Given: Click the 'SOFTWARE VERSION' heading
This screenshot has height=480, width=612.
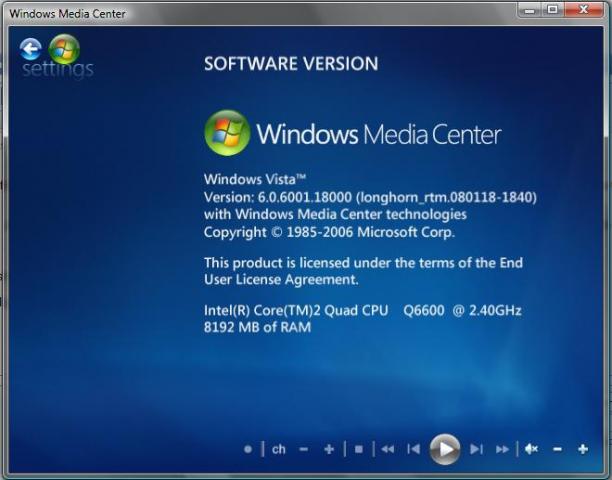Looking at the screenshot, I should tap(291, 64).
